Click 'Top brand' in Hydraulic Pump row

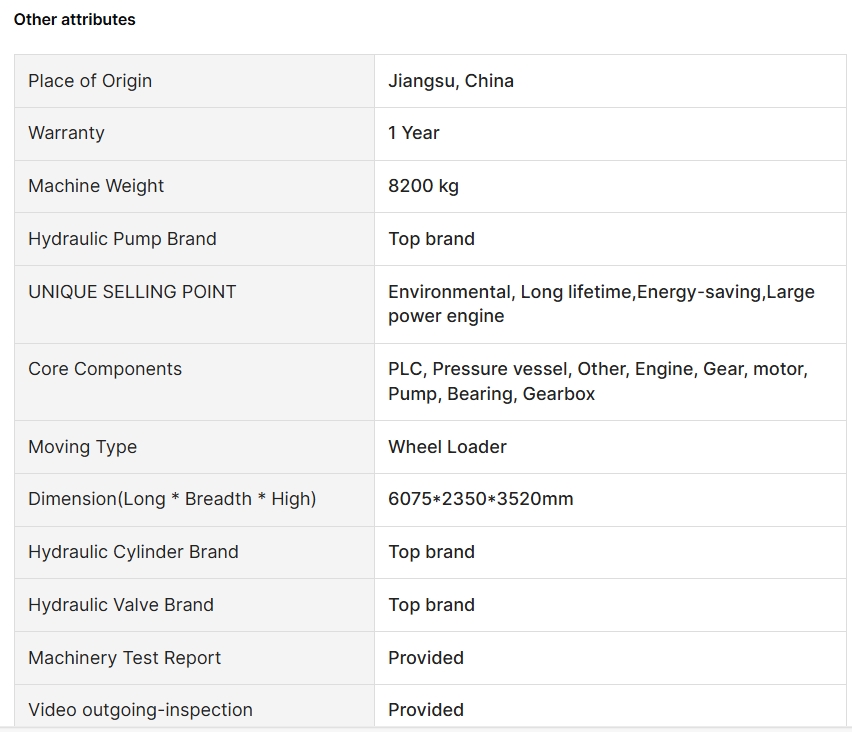[x=432, y=239]
